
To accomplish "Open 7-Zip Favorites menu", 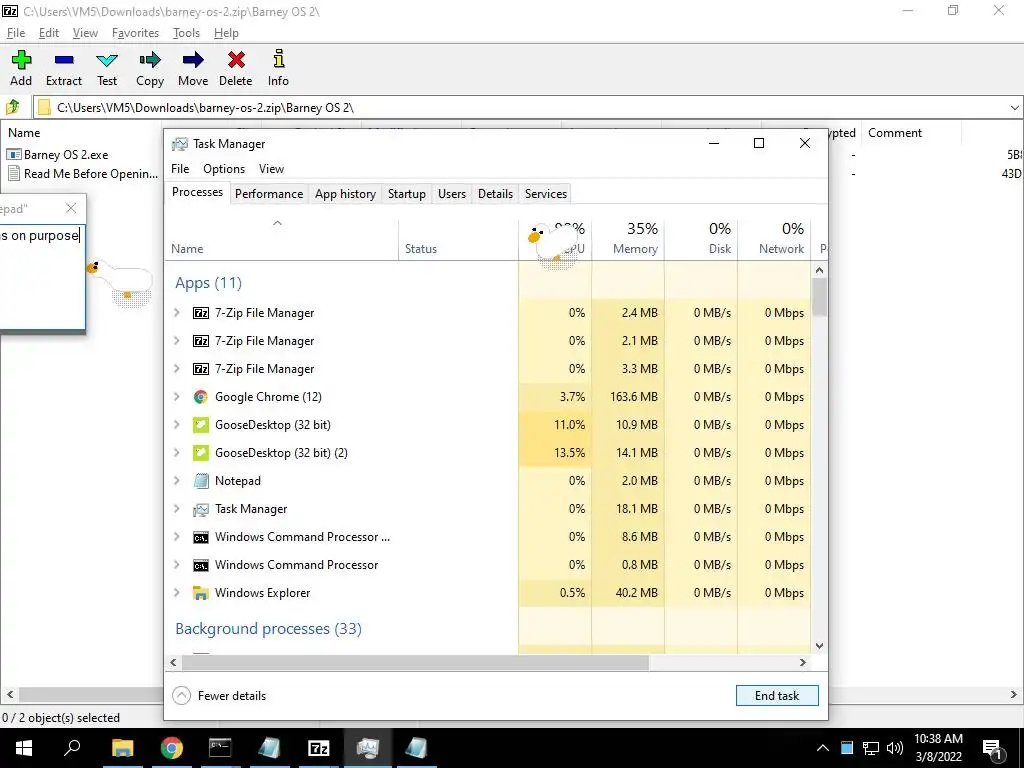I will (135, 33).
